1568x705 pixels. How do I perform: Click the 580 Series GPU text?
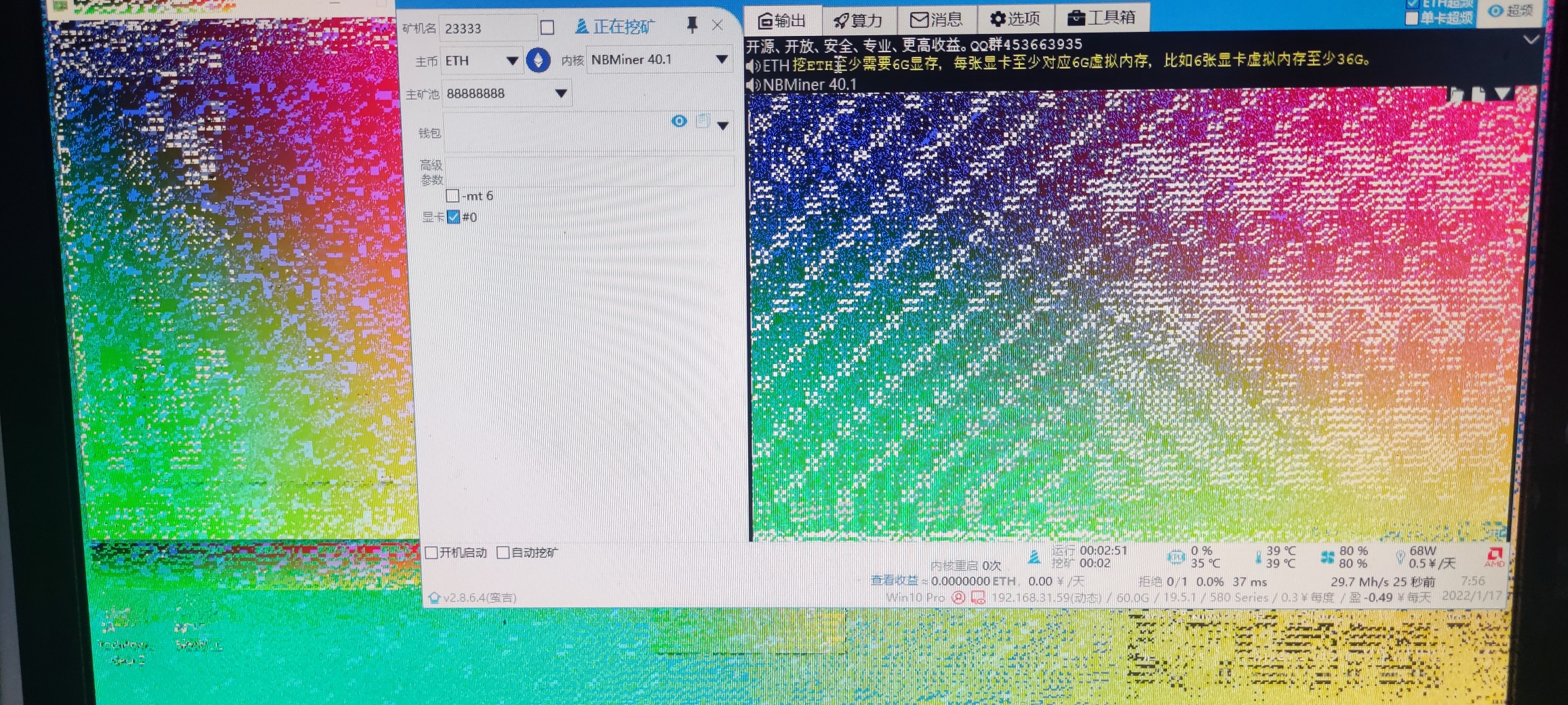(1239, 598)
